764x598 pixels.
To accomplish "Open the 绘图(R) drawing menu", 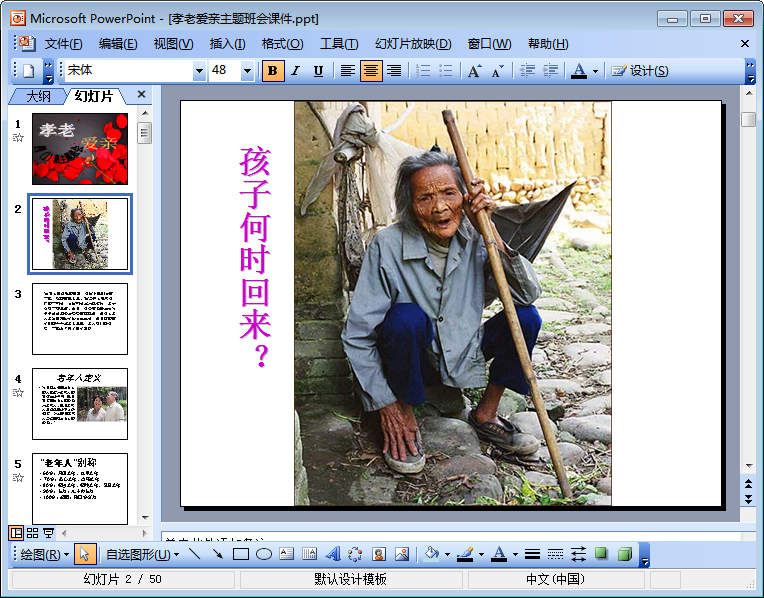I will [44, 555].
